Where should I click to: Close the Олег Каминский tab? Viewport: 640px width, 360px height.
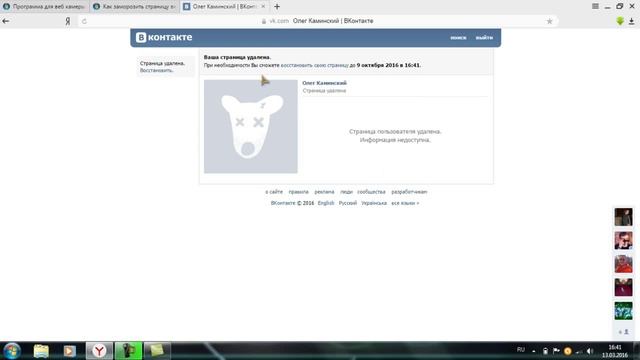pos(263,7)
